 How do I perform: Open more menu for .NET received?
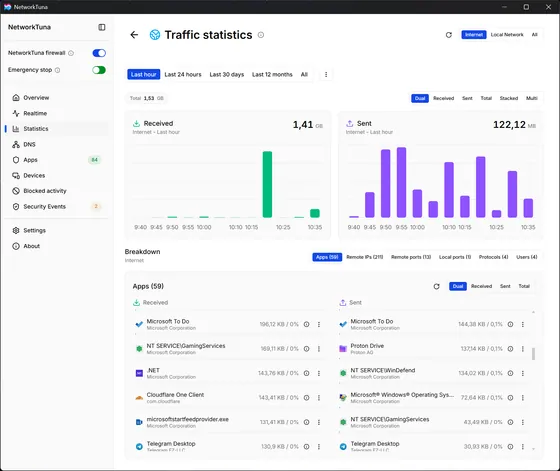click(319, 373)
